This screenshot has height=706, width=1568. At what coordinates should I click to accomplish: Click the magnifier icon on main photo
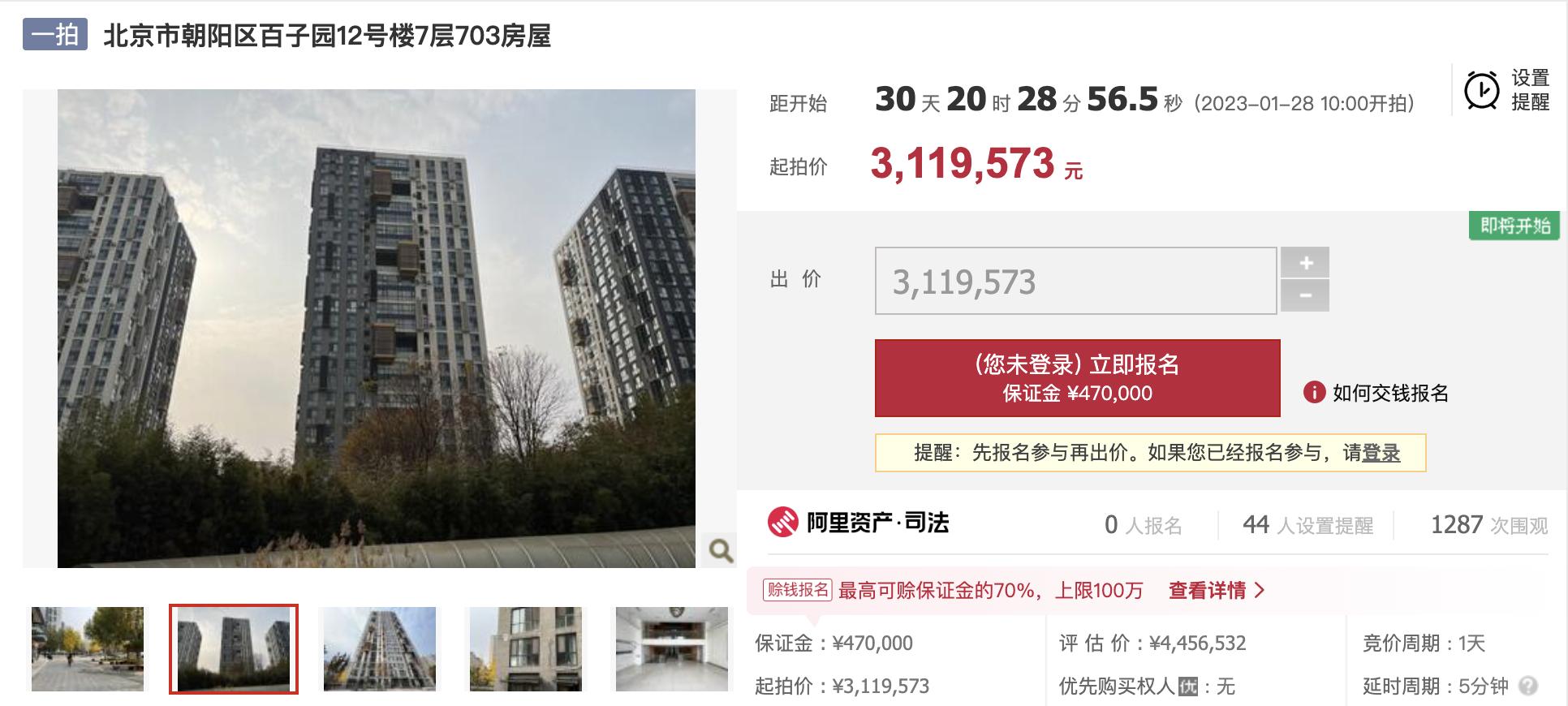720,550
